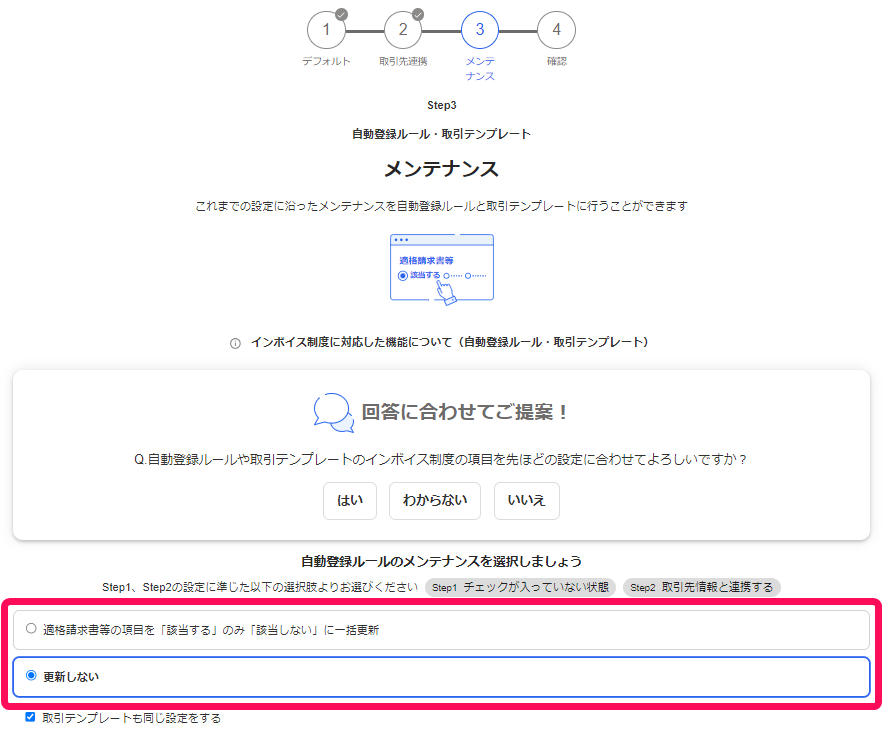Click the Step1 チェックが入っていない状態 badge
Viewport: 883px width, 739px height.
point(520,587)
